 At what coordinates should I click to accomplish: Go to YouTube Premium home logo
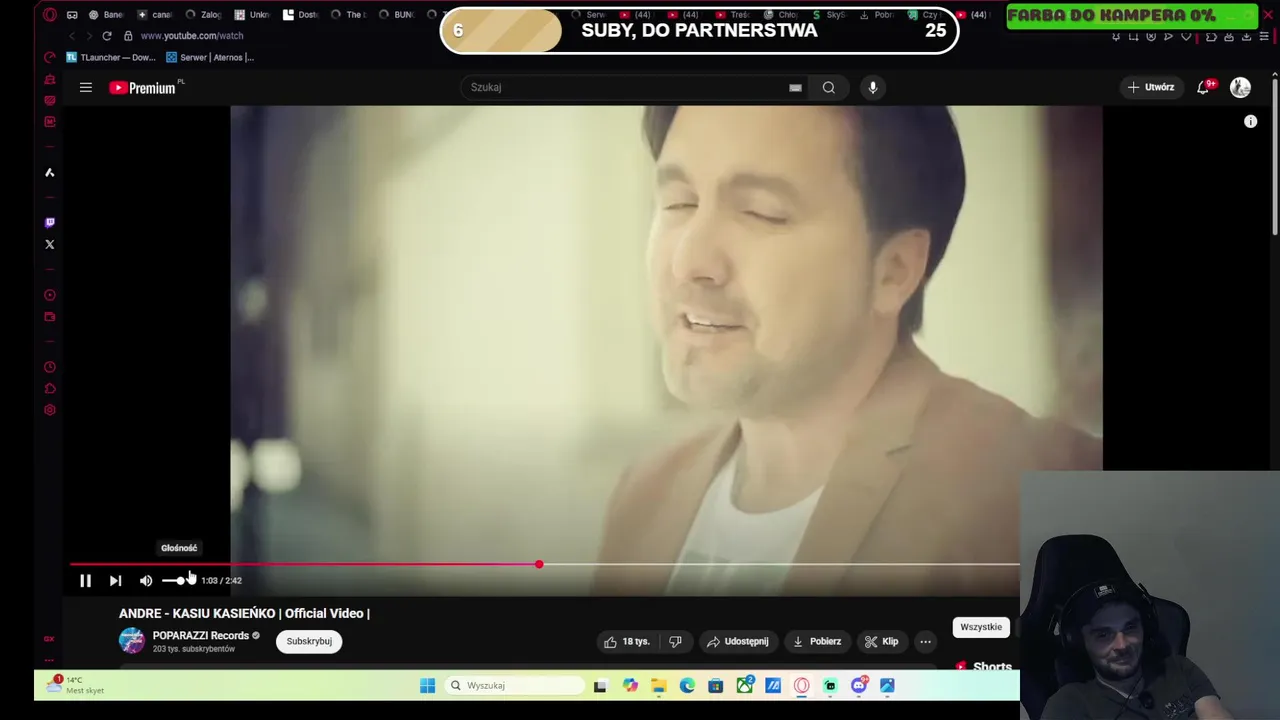point(143,88)
